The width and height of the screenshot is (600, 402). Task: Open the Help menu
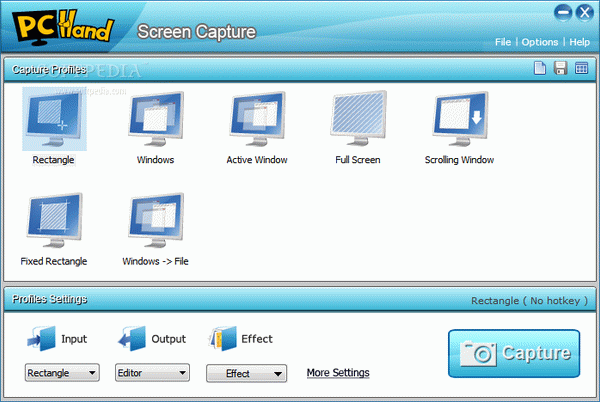click(x=579, y=42)
